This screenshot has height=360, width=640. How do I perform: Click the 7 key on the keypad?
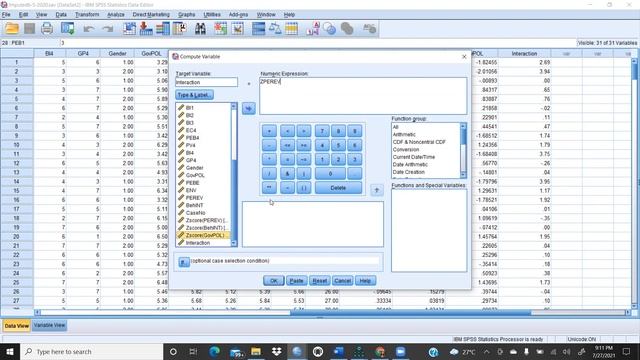tap(322, 131)
